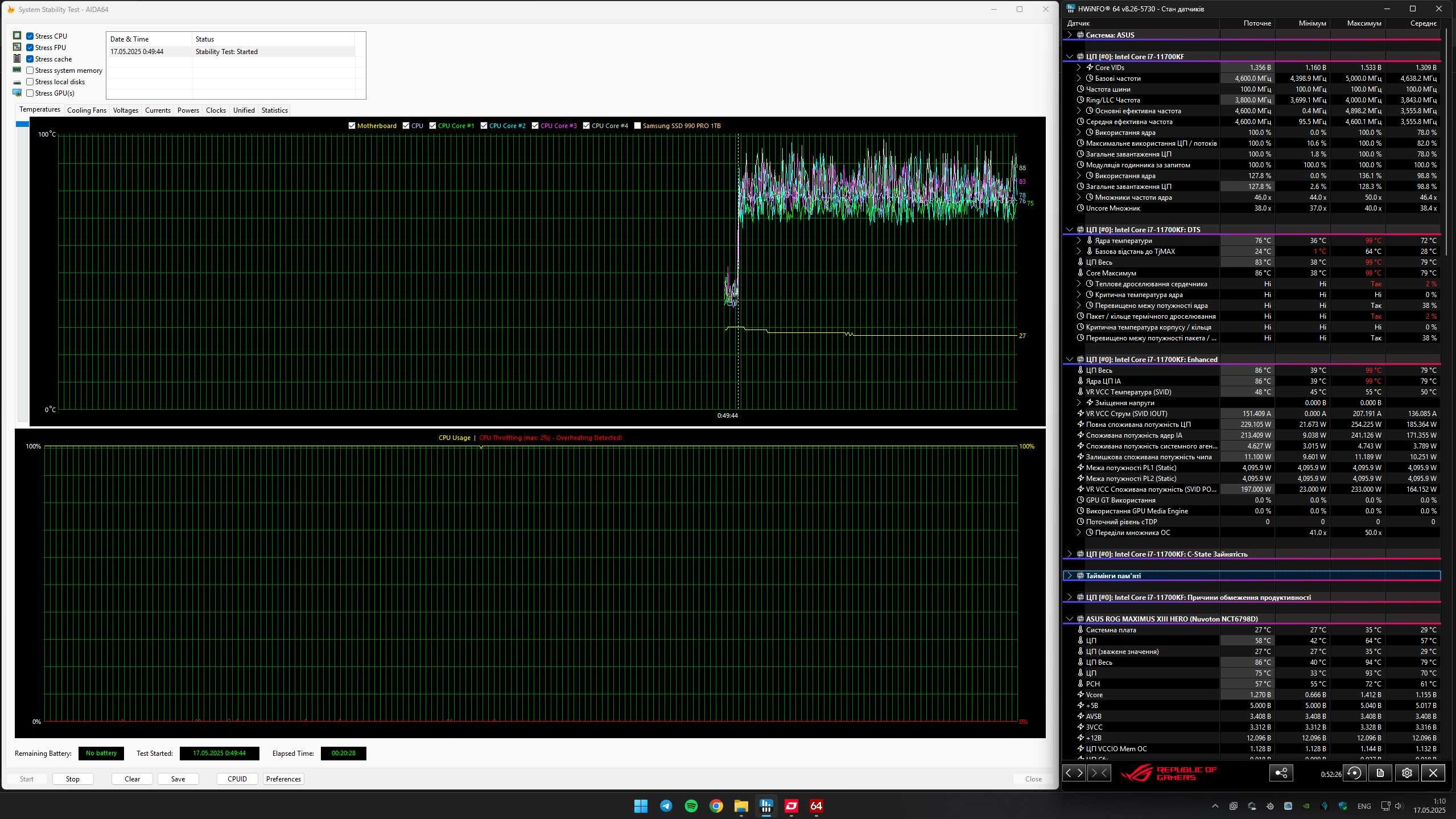Collapse ASUS ROG MAXIMUS XIII HERO group
This screenshot has height=819, width=1456.
point(1069,619)
